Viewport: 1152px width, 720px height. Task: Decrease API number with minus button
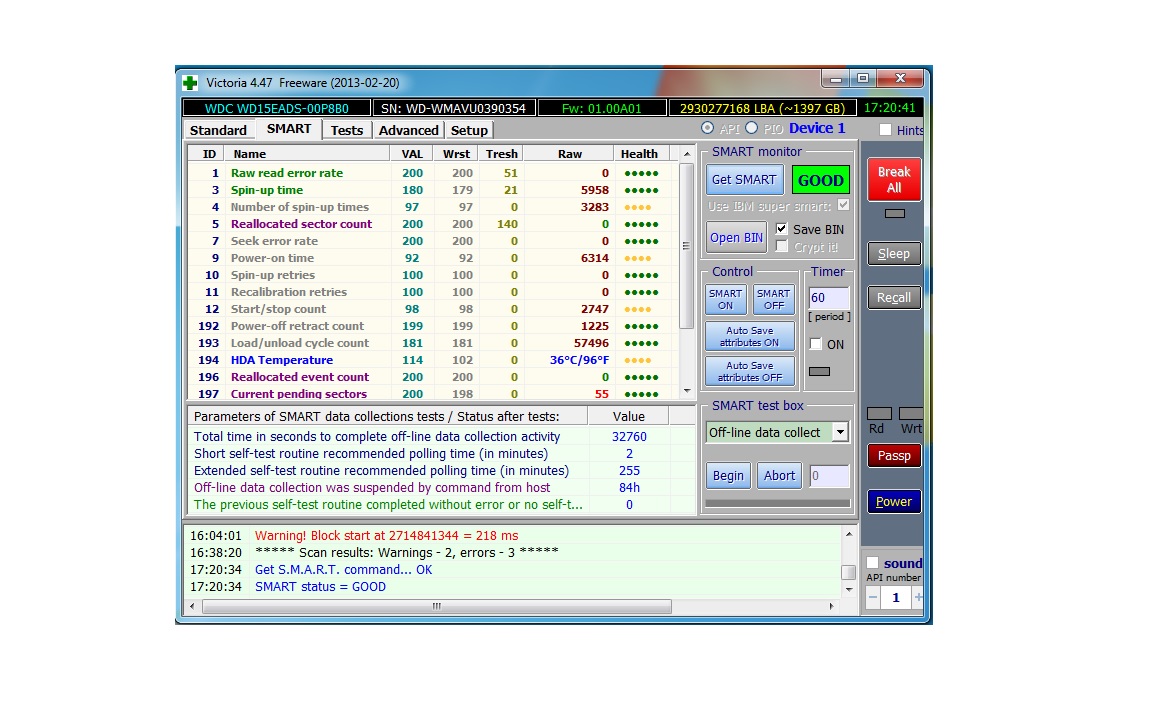(x=873, y=598)
